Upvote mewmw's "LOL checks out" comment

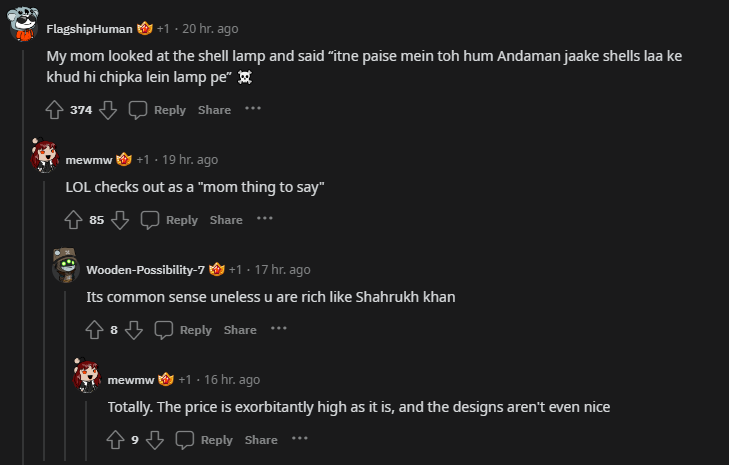coord(74,220)
